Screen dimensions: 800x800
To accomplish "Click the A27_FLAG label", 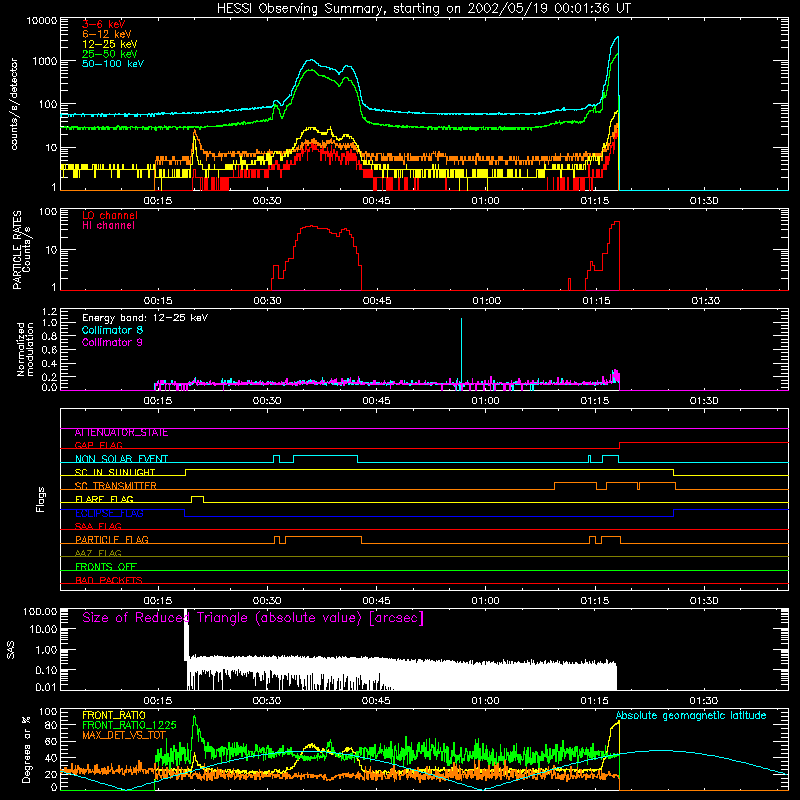I will 98,553.
